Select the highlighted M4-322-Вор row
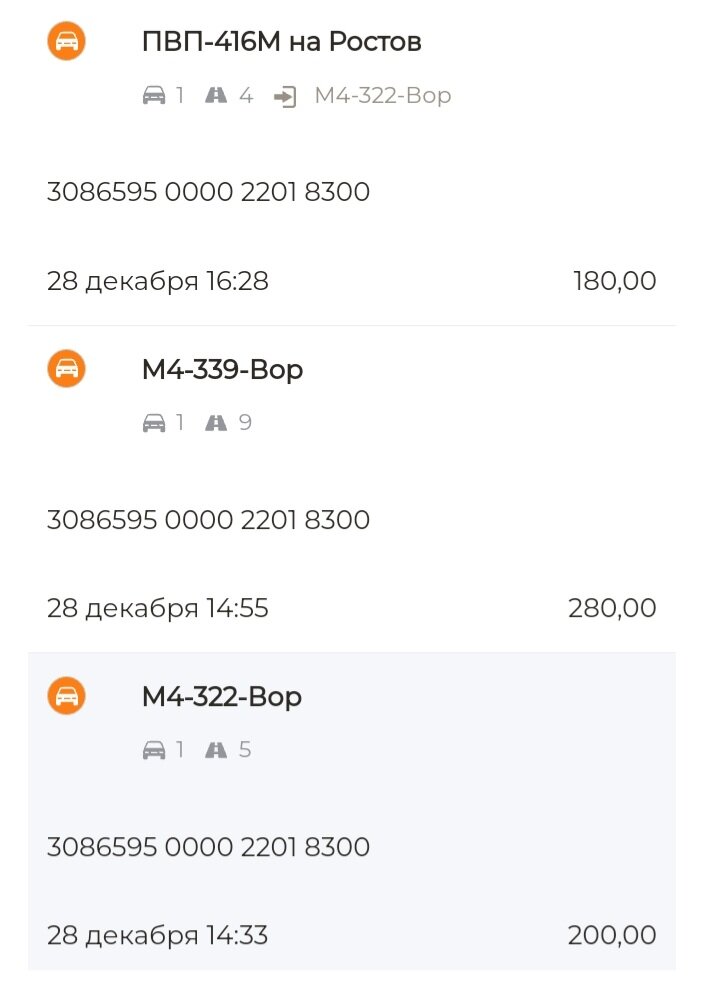This screenshot has width=717, height=981. [x=358, y=810]
